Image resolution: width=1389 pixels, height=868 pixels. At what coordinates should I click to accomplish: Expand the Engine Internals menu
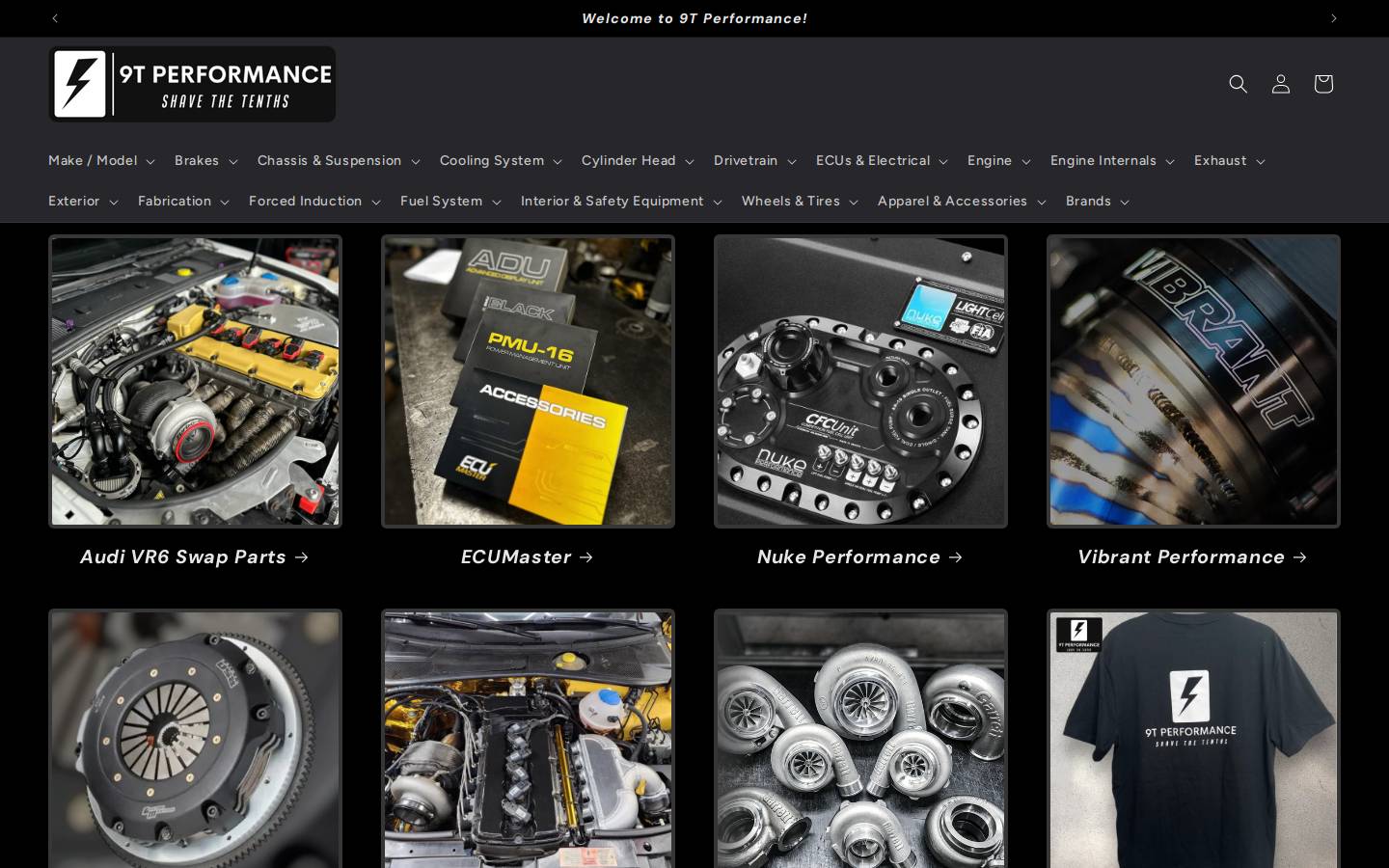[x=1112, y=161]
